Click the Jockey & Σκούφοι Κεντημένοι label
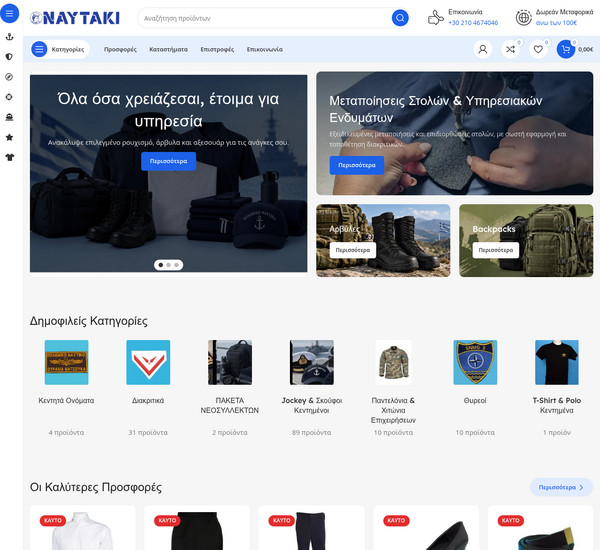 312,405
